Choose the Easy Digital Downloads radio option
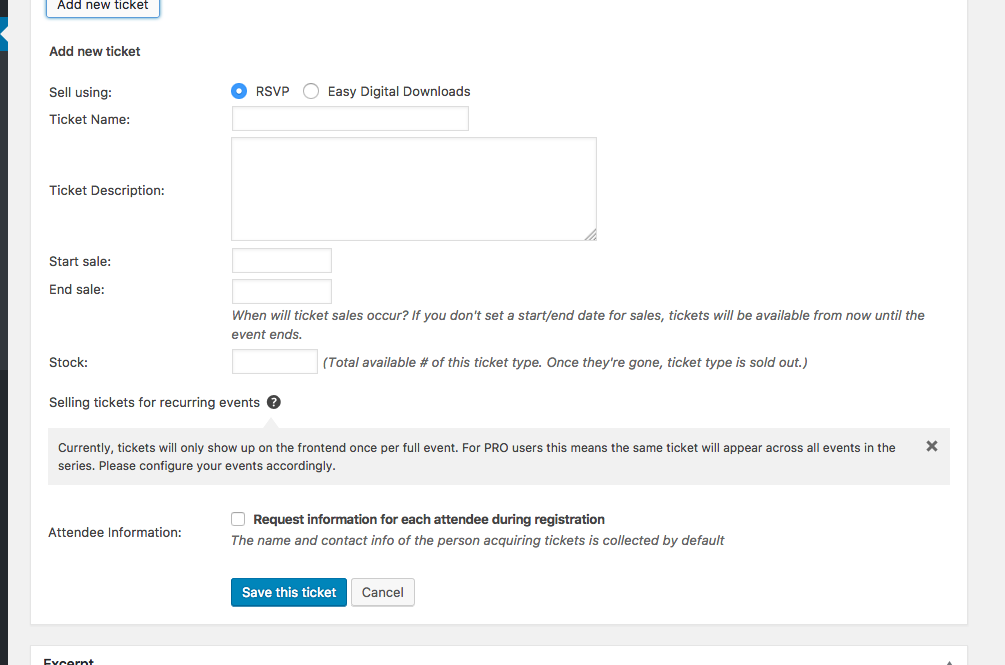This screenshot has width=1005, height=665. 311,91
